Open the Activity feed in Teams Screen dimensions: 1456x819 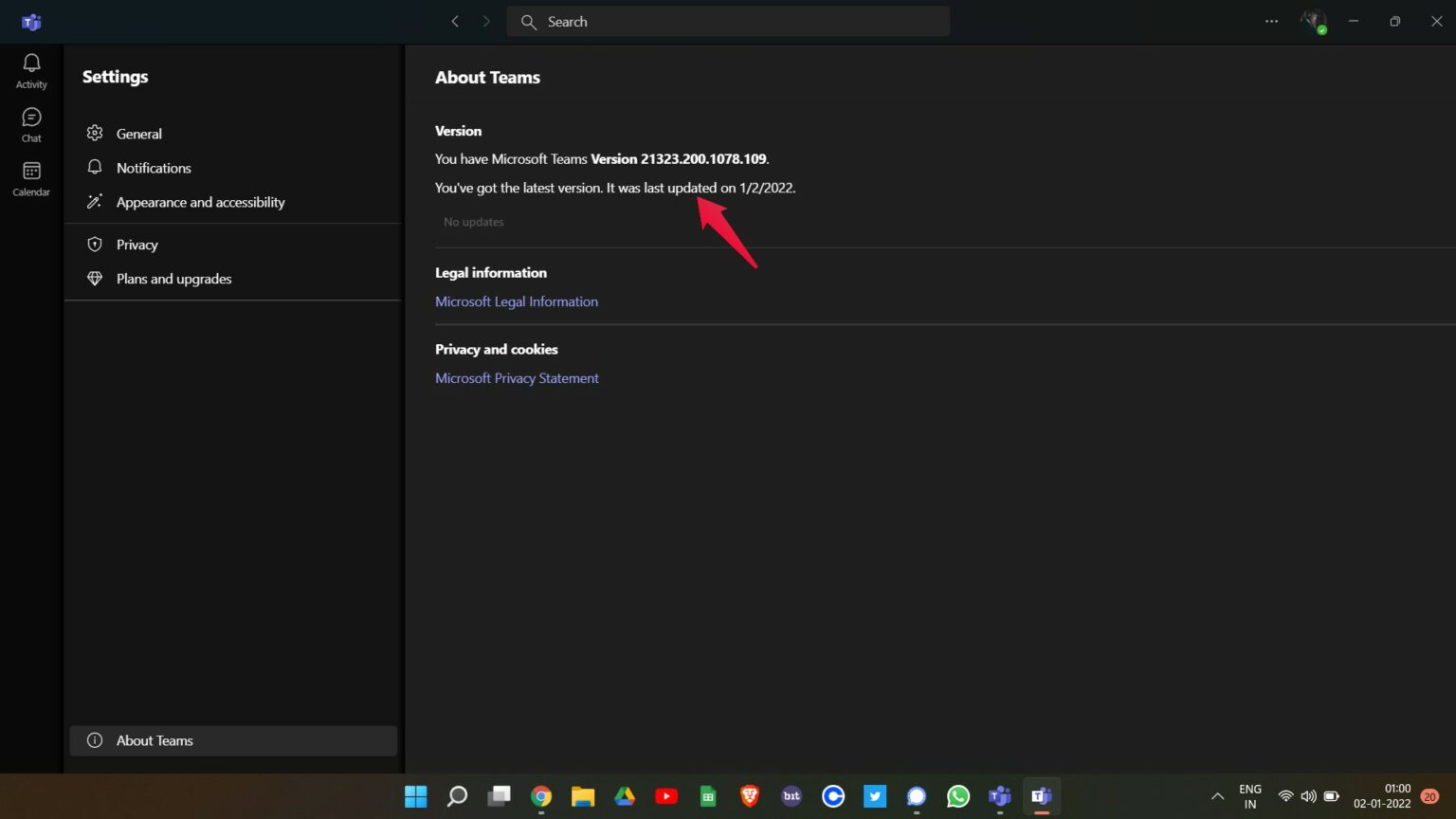pos(31,68)
